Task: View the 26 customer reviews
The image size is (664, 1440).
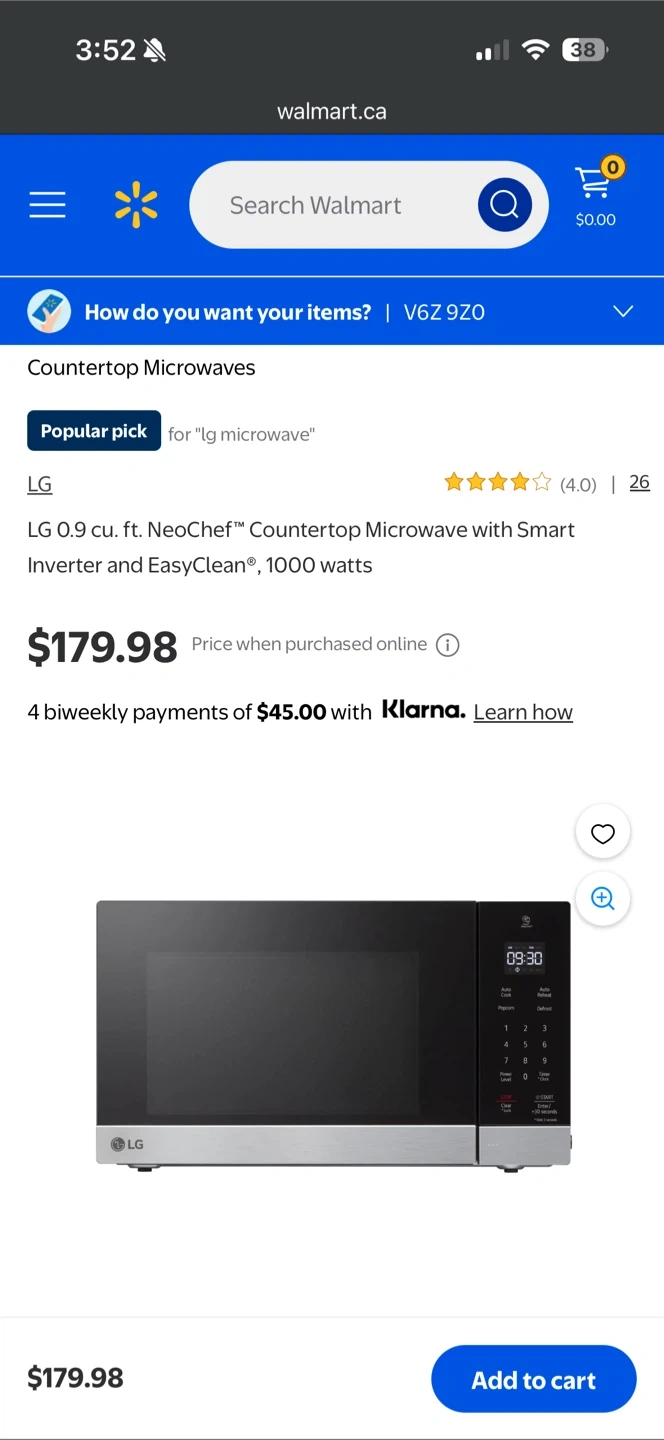Action: tap(639, 483)
